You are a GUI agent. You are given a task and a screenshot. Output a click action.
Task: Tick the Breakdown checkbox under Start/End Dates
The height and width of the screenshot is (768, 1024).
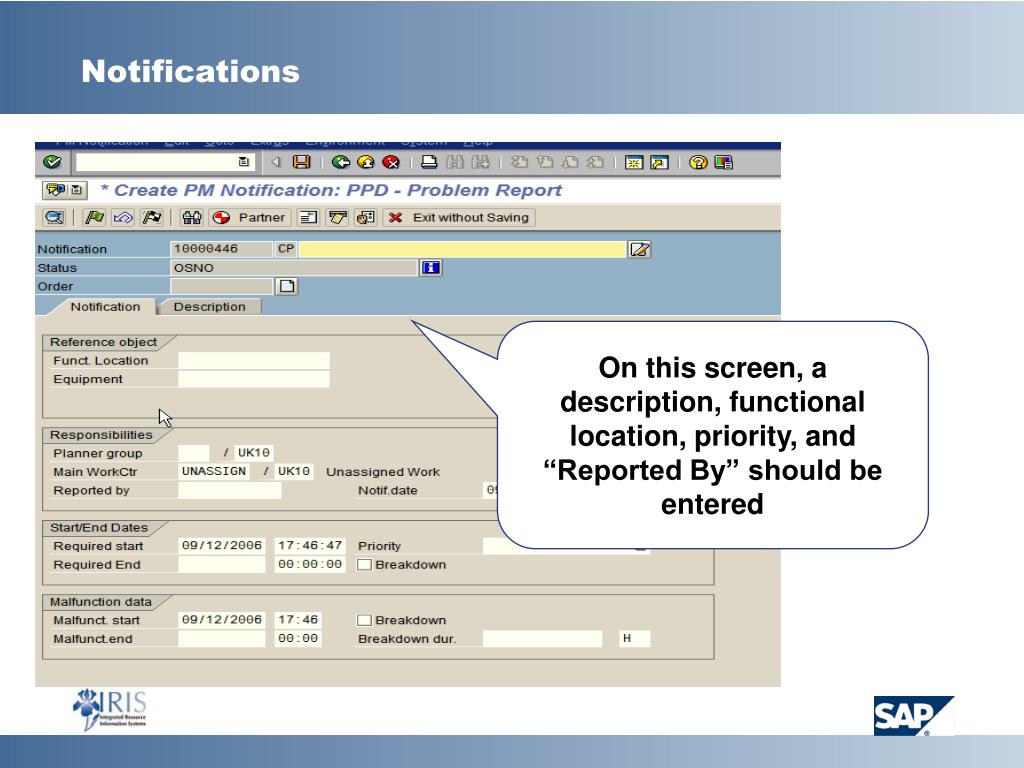click(364, 564)
